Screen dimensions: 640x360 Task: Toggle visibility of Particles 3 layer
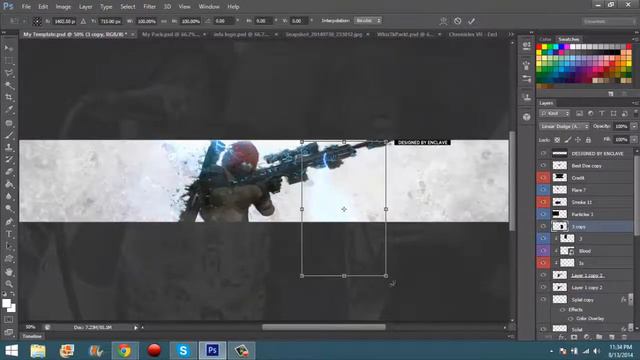pos(543,214)
